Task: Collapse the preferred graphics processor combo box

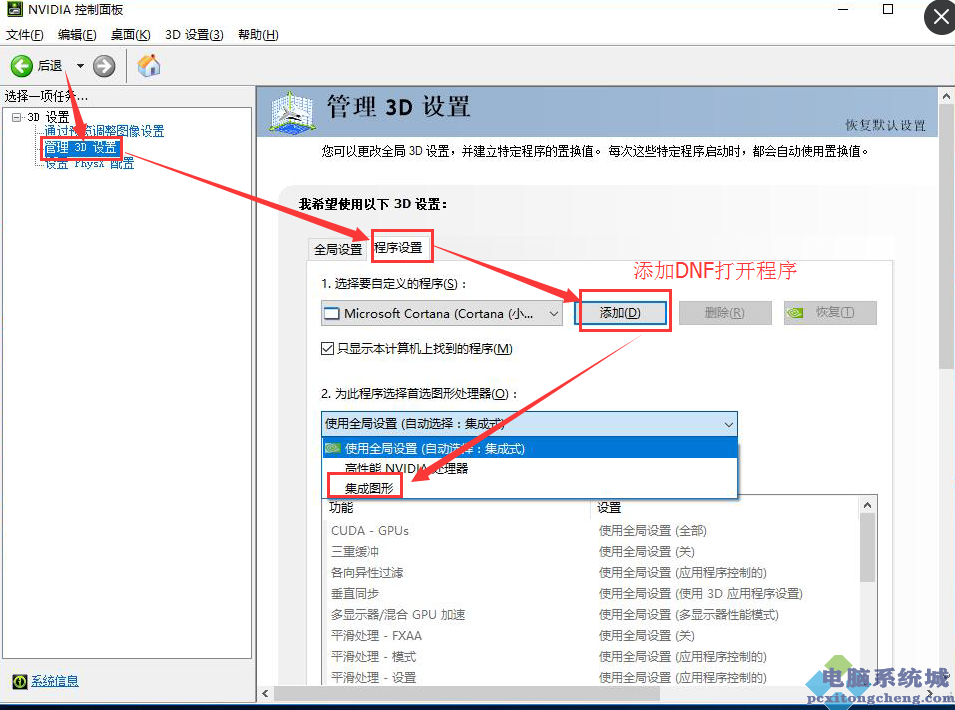Action: tap(529, 424)
